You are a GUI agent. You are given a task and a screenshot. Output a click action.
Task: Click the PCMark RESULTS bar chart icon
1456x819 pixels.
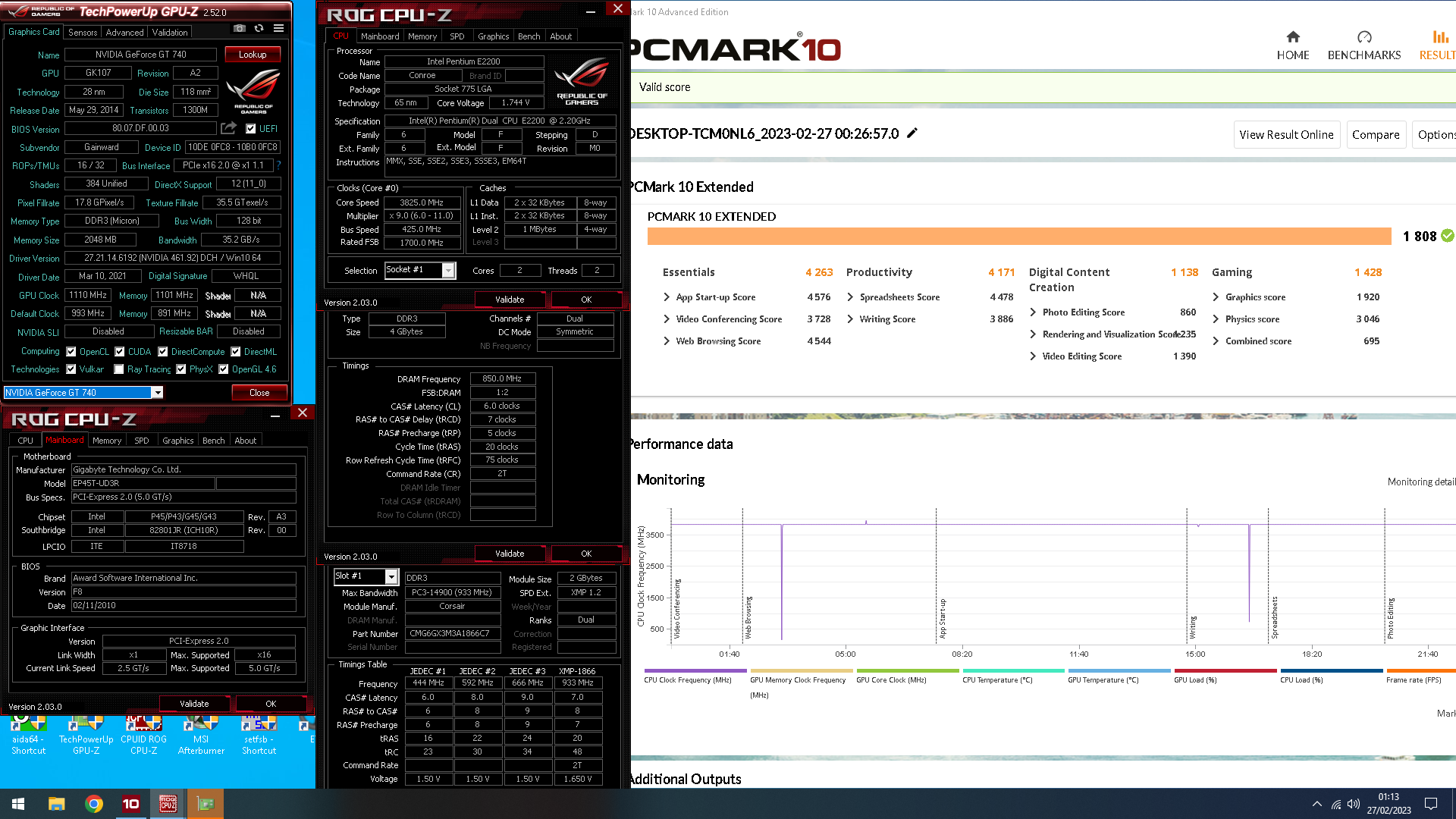(x=1440, y=37)
